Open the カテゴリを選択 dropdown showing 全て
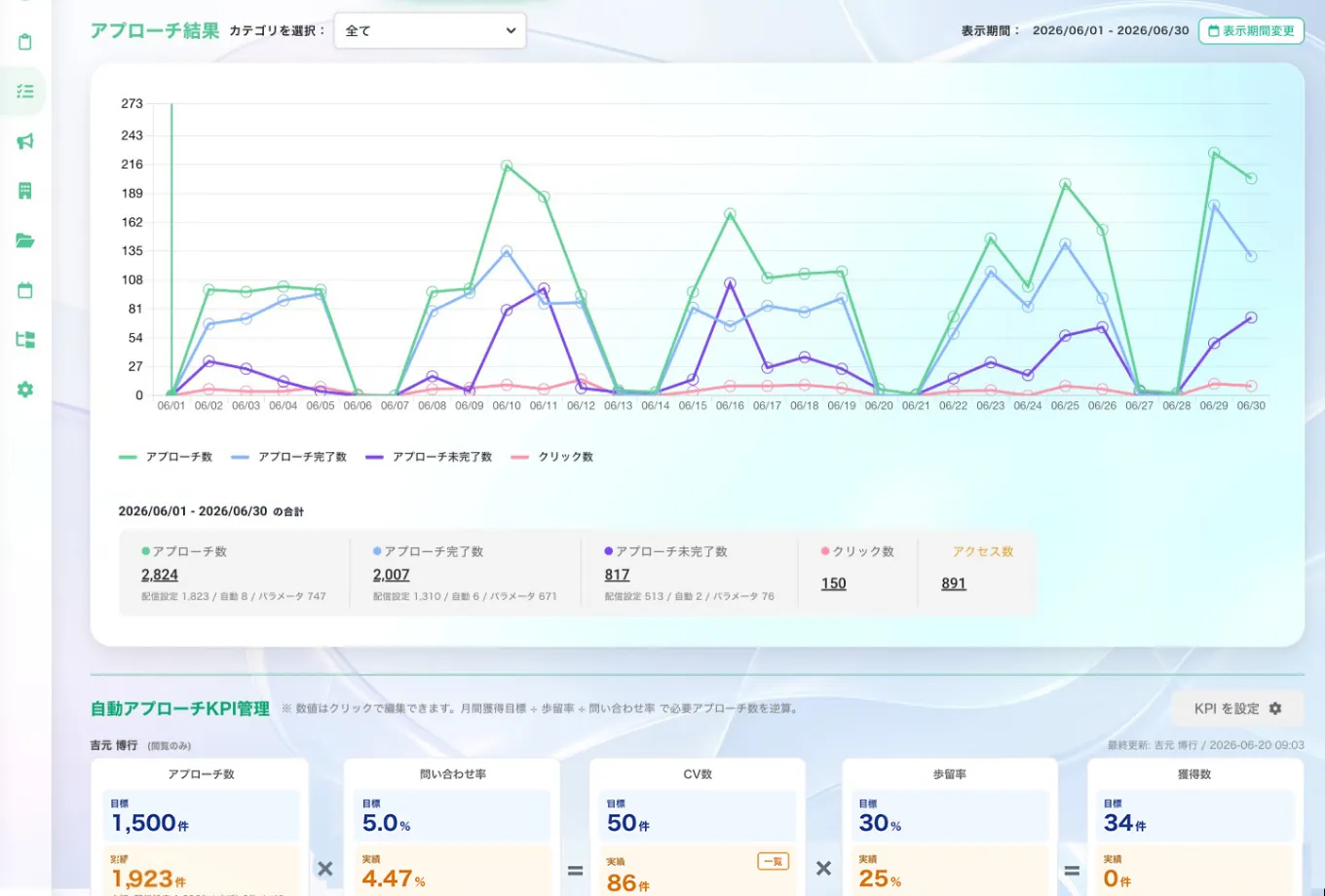The image size is (1325, 896). 430,30
